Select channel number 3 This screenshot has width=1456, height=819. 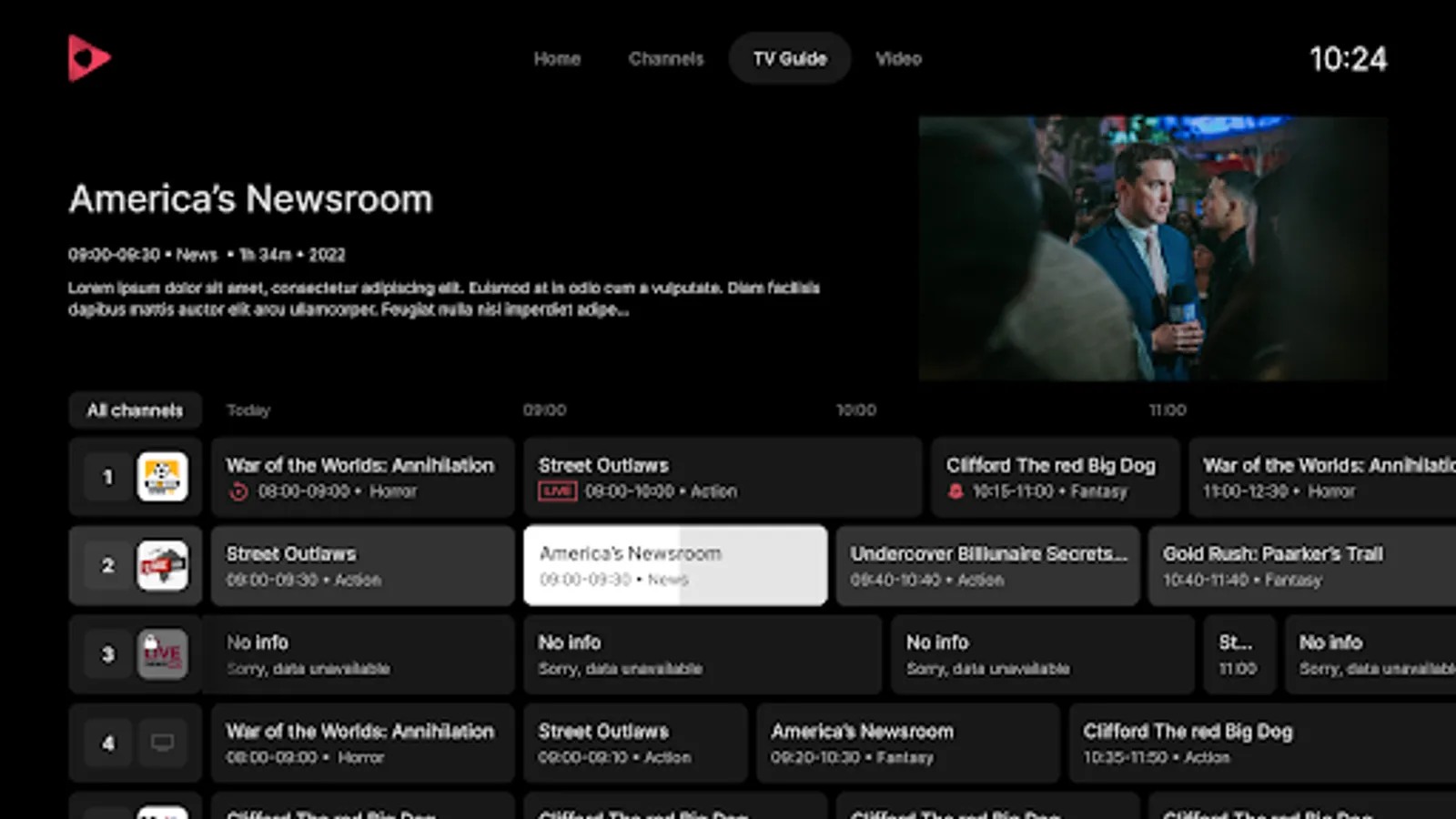point(107,654)
